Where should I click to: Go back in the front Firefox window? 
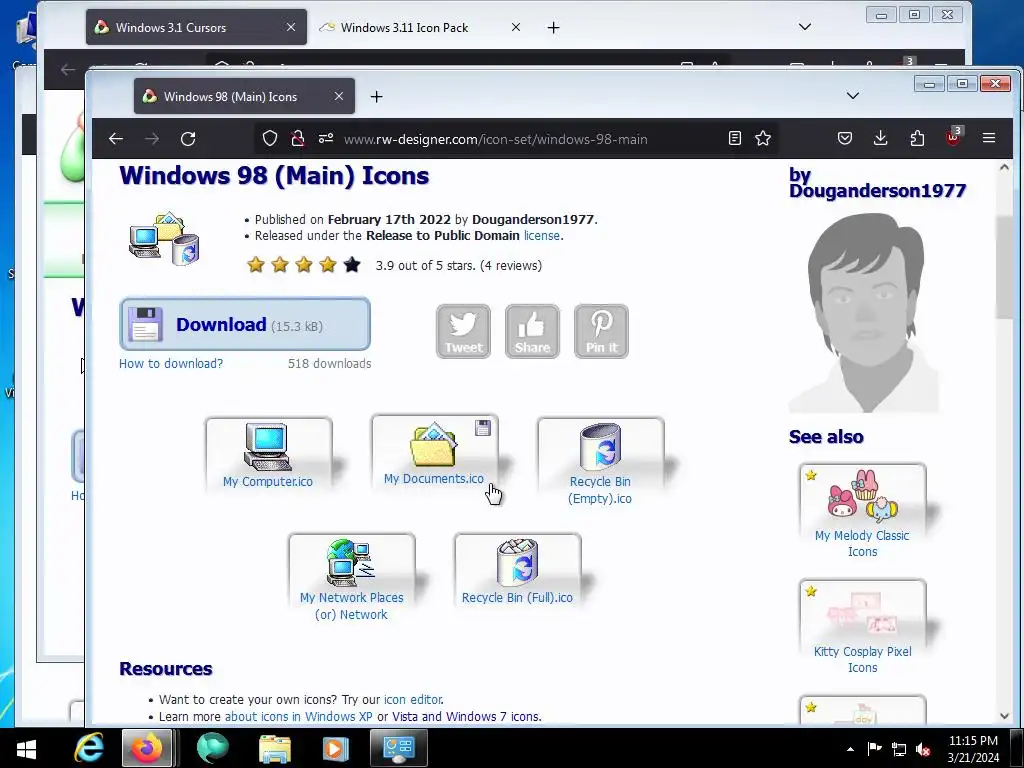(x=116, y=138)
